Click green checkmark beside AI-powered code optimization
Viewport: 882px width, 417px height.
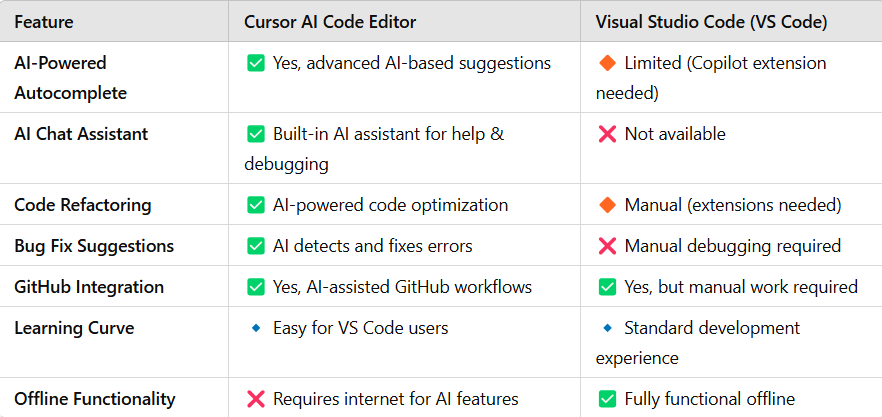256,205
